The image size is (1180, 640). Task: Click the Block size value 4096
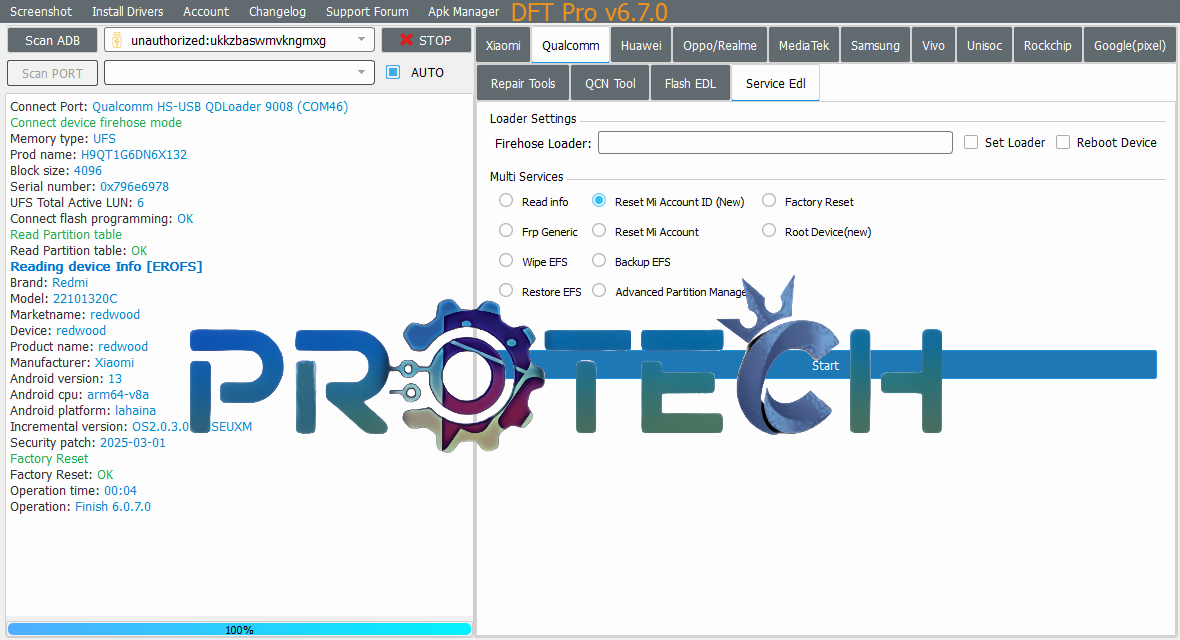[88, 170]
